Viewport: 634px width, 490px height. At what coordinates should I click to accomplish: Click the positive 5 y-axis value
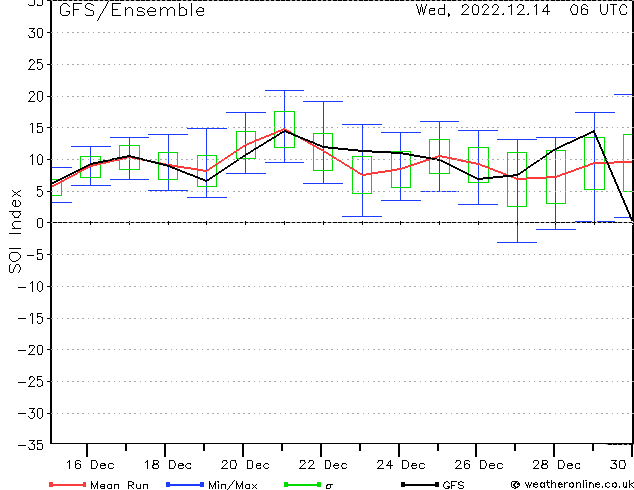click(40, 192)
